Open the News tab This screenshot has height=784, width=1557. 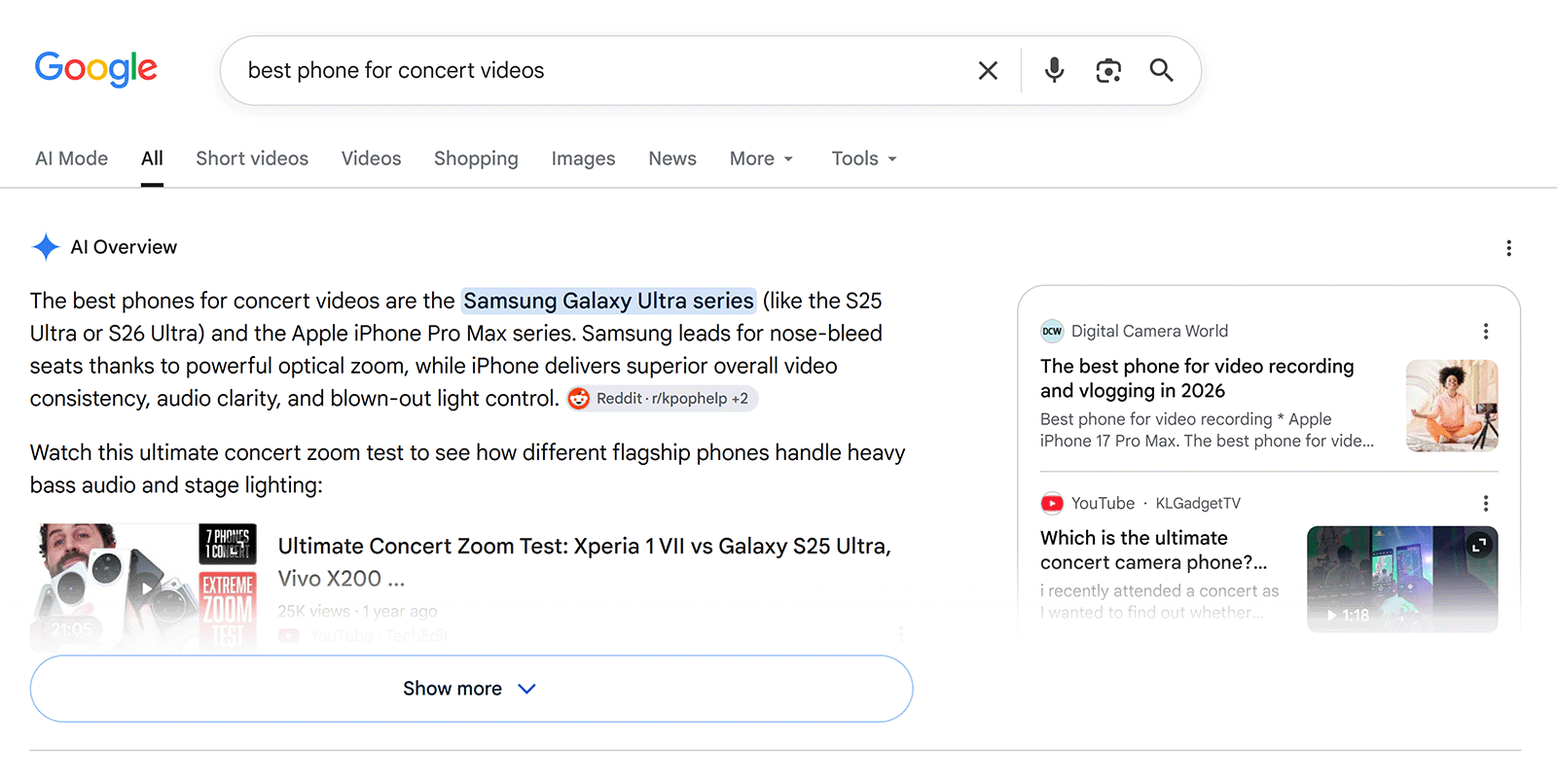click(x=672, y=158)
